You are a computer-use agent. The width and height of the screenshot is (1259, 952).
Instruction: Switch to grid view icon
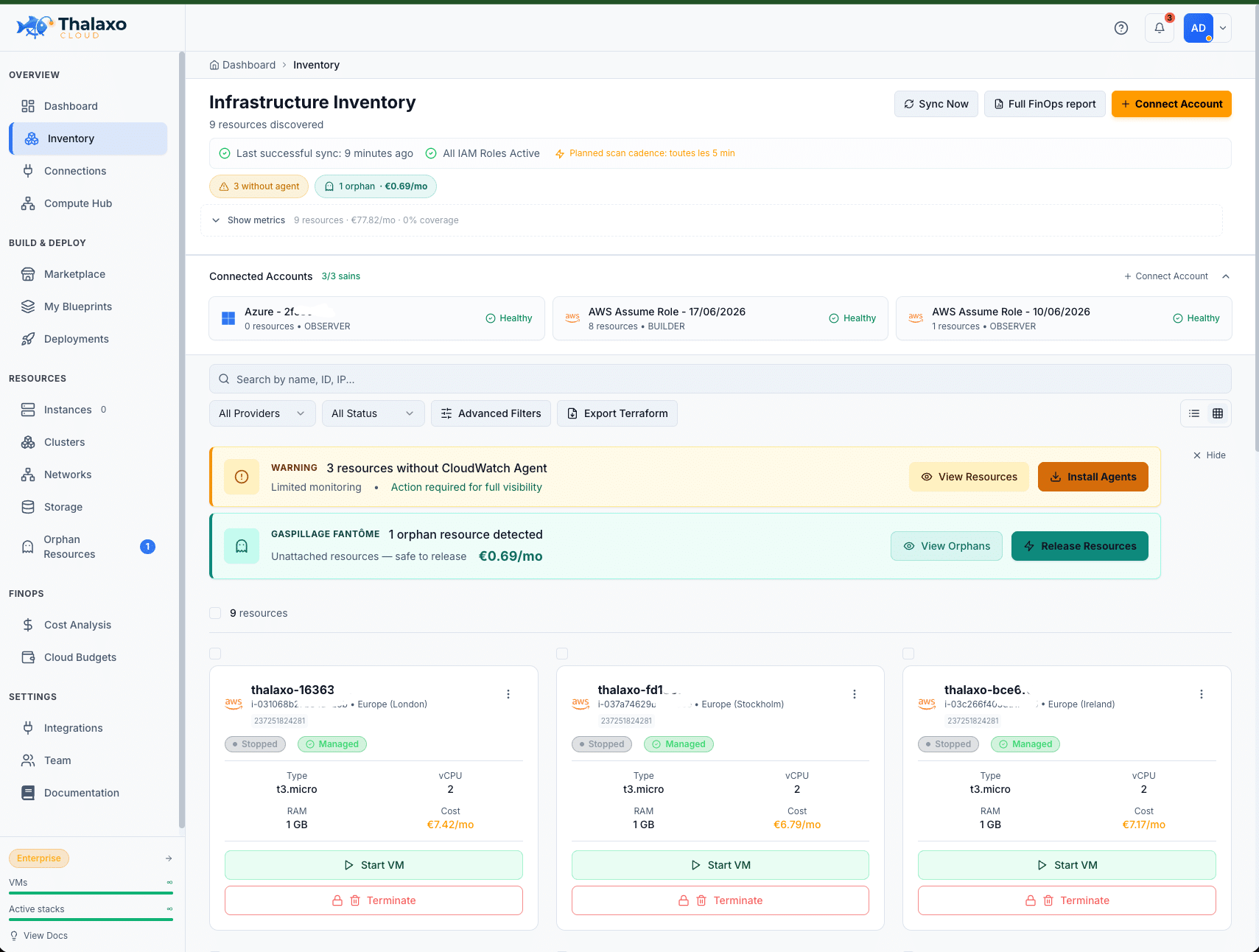1218,413
